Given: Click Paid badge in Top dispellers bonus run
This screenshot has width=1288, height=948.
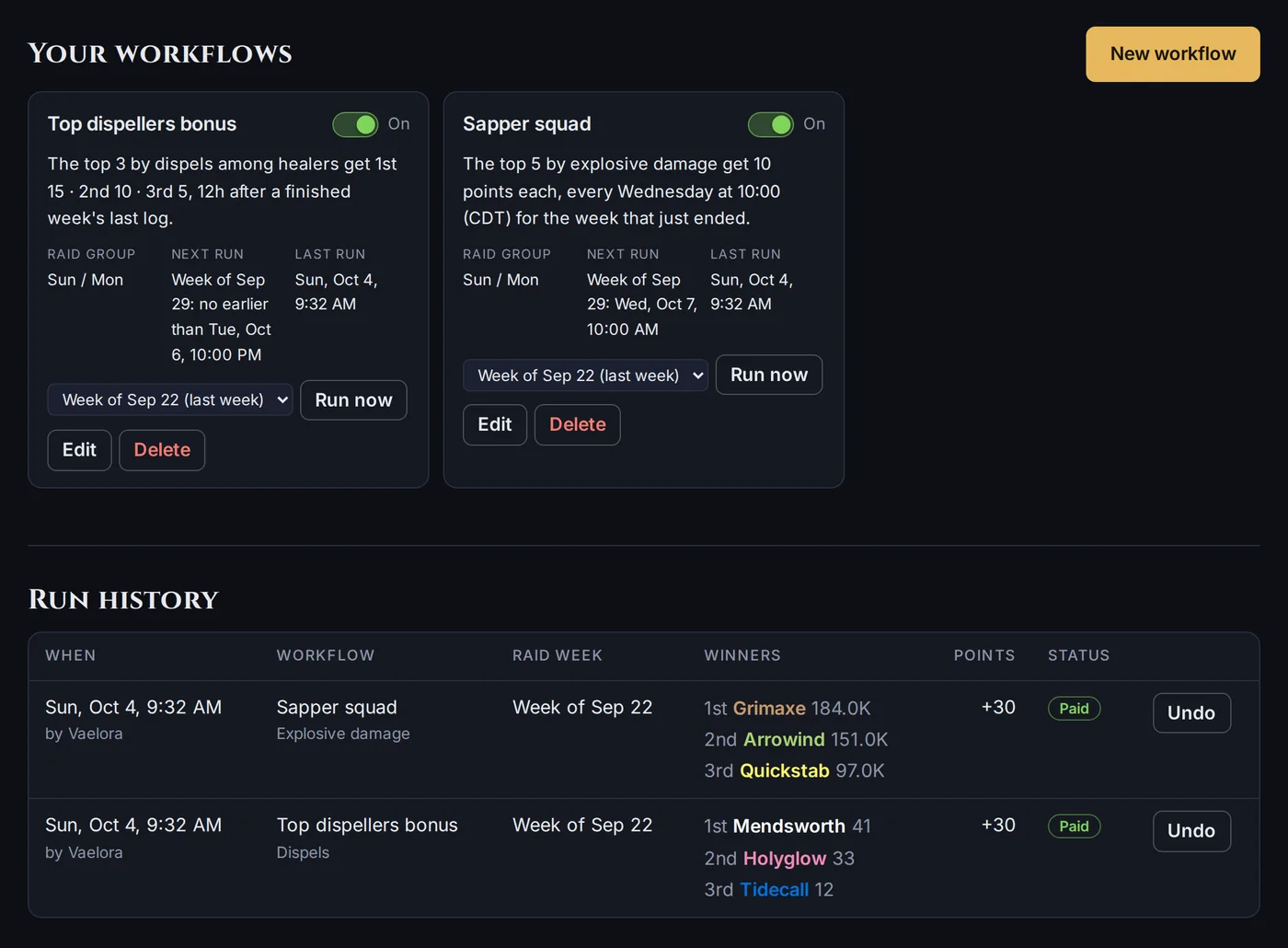Looking at the screenshot, I should pyautogui.click(x=1074, y=827).
